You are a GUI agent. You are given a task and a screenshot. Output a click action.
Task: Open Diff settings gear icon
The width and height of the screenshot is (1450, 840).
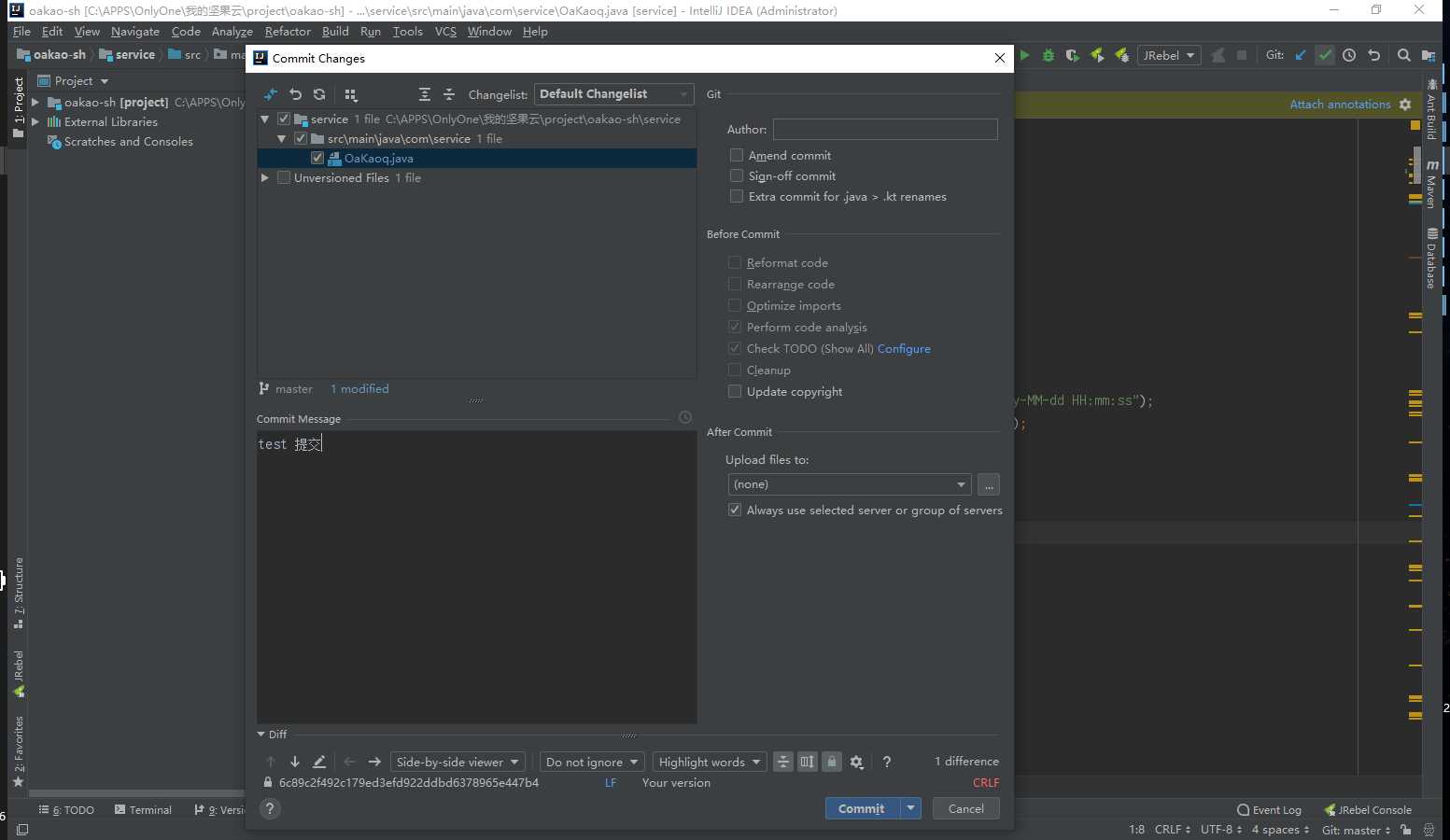(x=856, y=762)
